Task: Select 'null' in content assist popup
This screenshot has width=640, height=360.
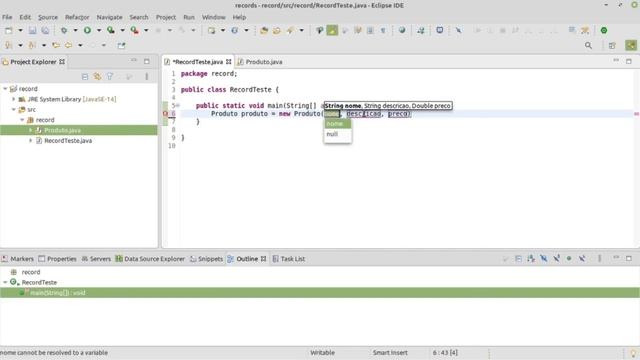Action: coord(338,134)
